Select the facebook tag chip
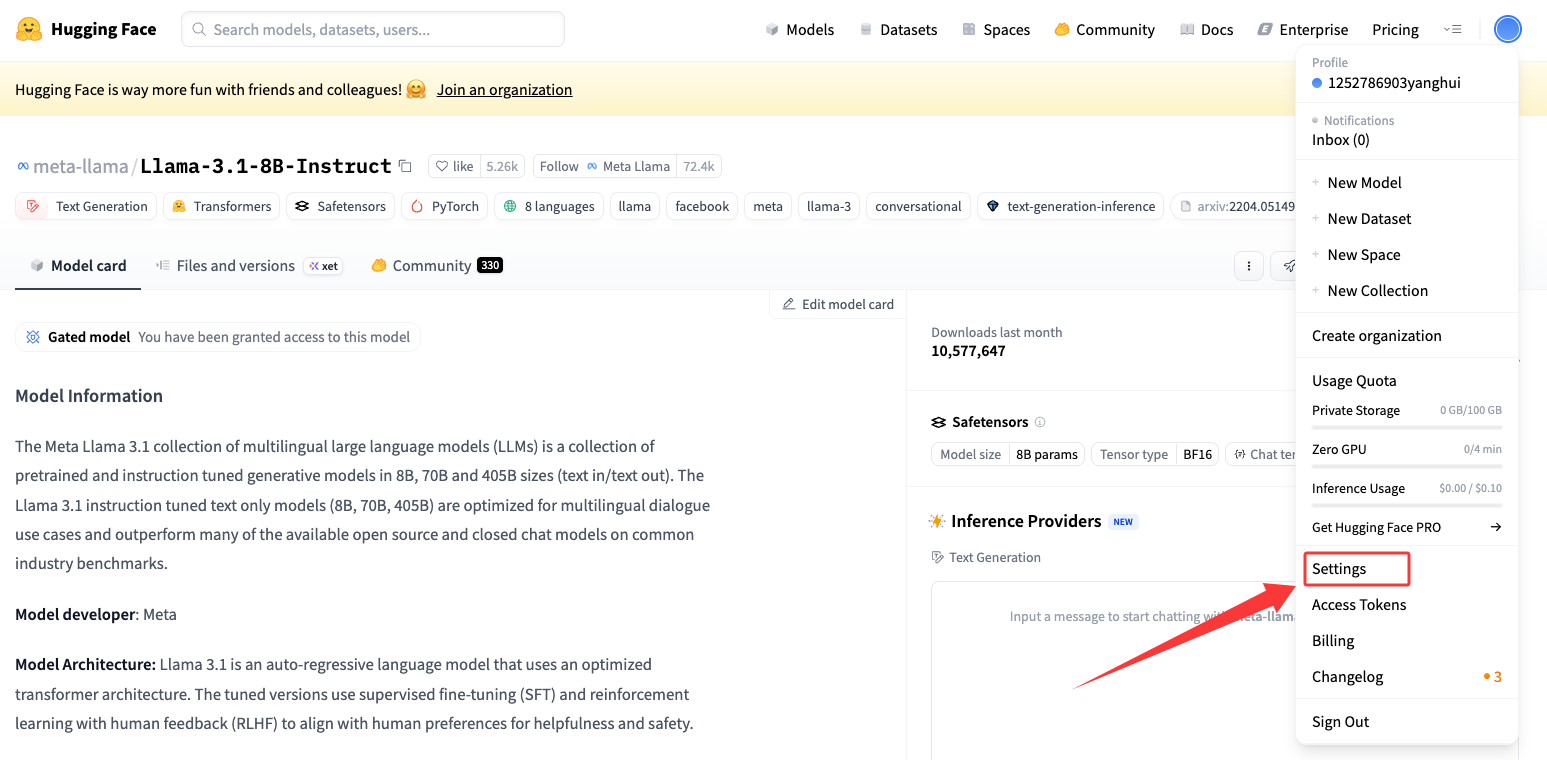This screenshot has height=760, width=1547. click(702, 206)
